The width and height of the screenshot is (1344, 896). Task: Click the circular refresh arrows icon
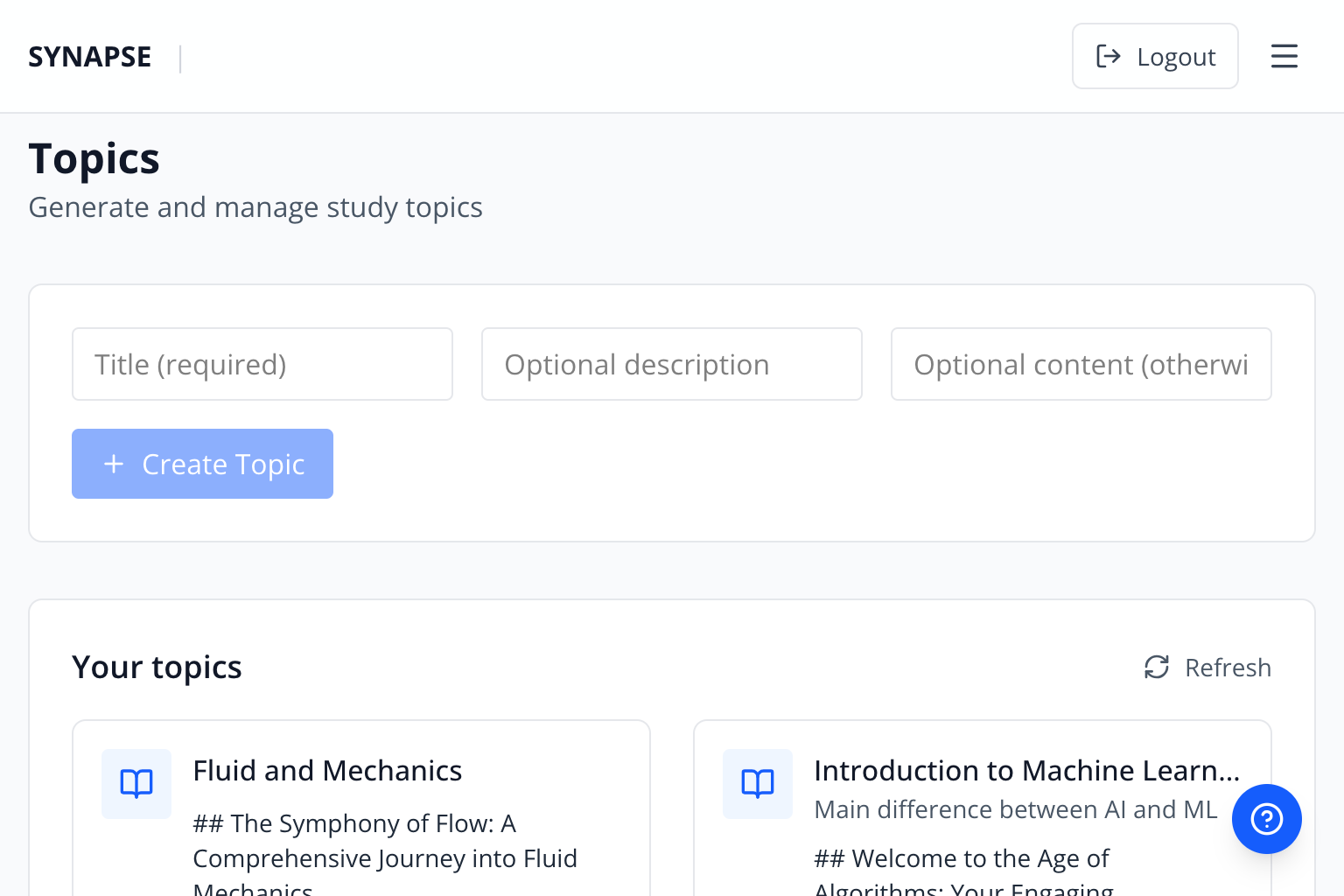pos(1157,668)
